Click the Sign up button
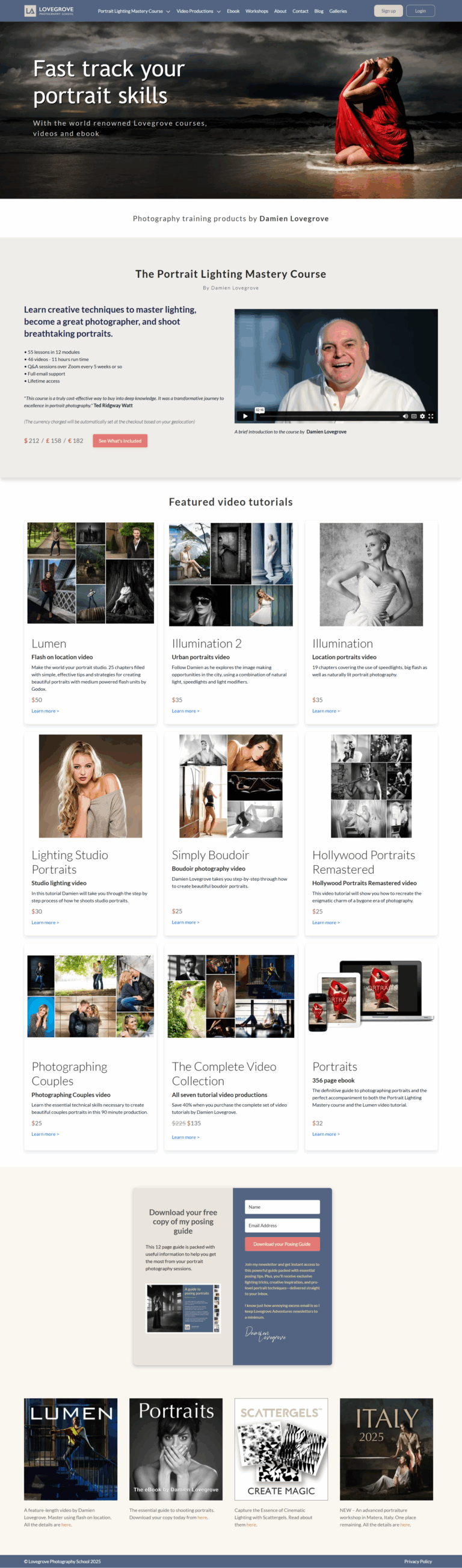 tap(389, 11)
